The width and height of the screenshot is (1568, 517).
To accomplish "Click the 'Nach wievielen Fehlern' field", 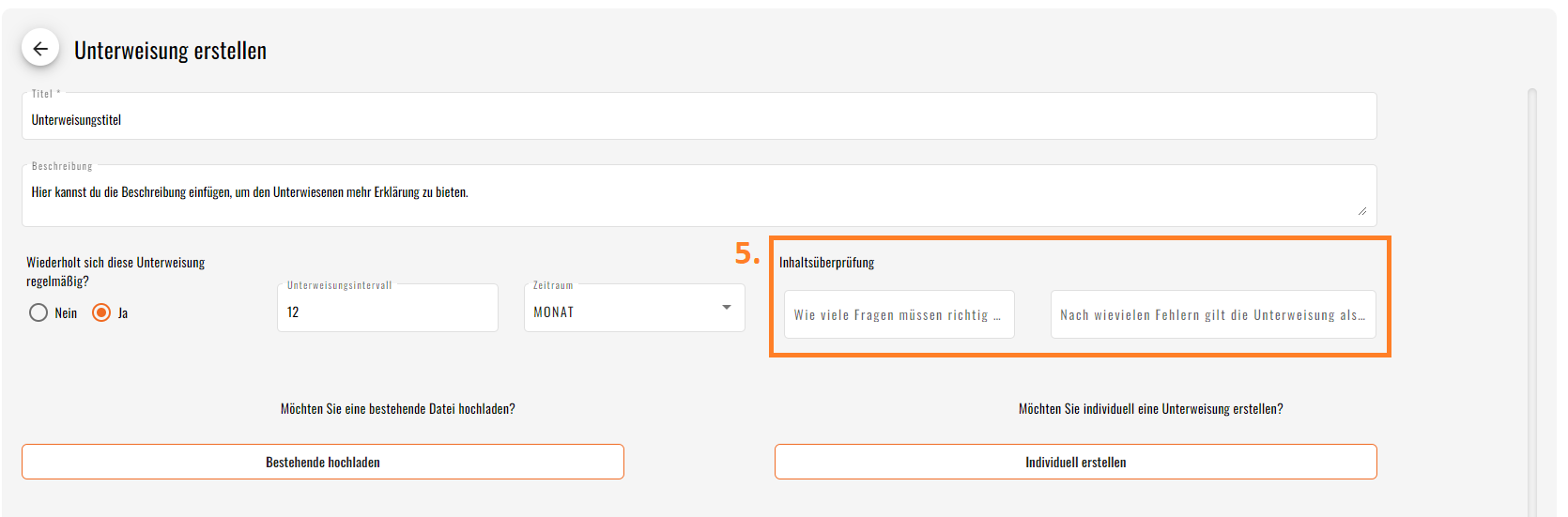I will 1212,314.
